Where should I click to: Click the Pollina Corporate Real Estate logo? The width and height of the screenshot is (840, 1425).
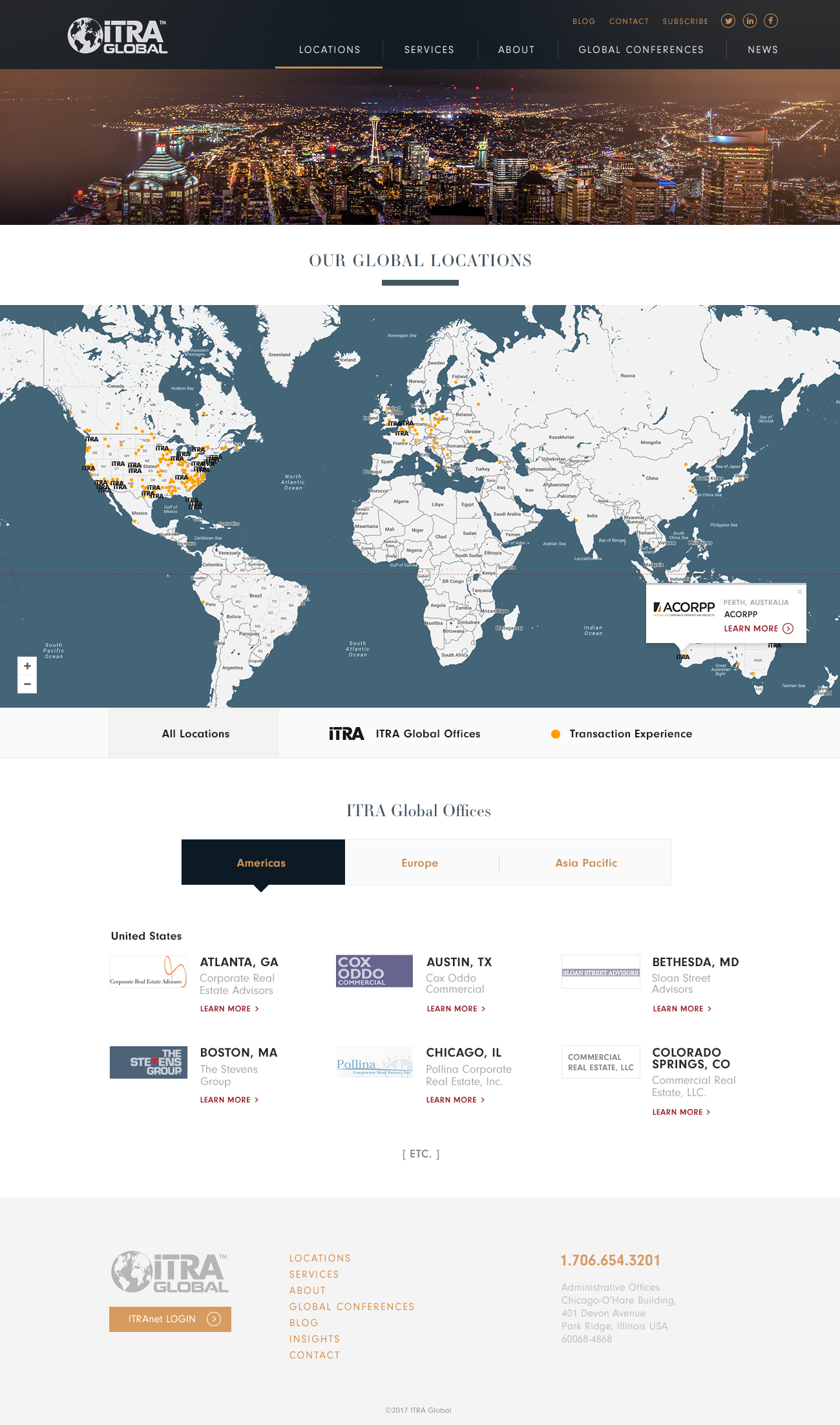[374, 1062]
